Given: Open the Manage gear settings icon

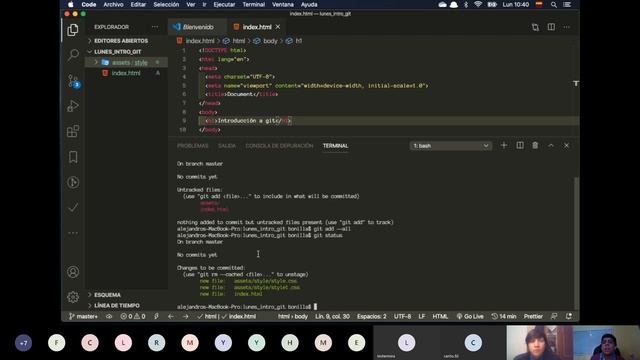Looking at the screenshot, I should click(x=73, y=297).
